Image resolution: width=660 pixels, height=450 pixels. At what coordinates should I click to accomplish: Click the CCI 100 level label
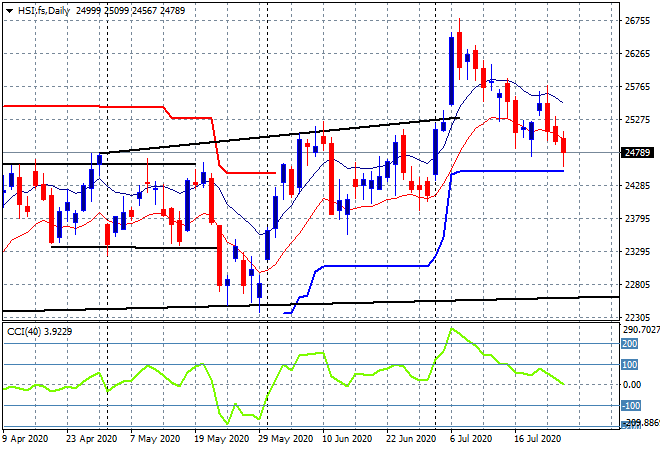630,365
